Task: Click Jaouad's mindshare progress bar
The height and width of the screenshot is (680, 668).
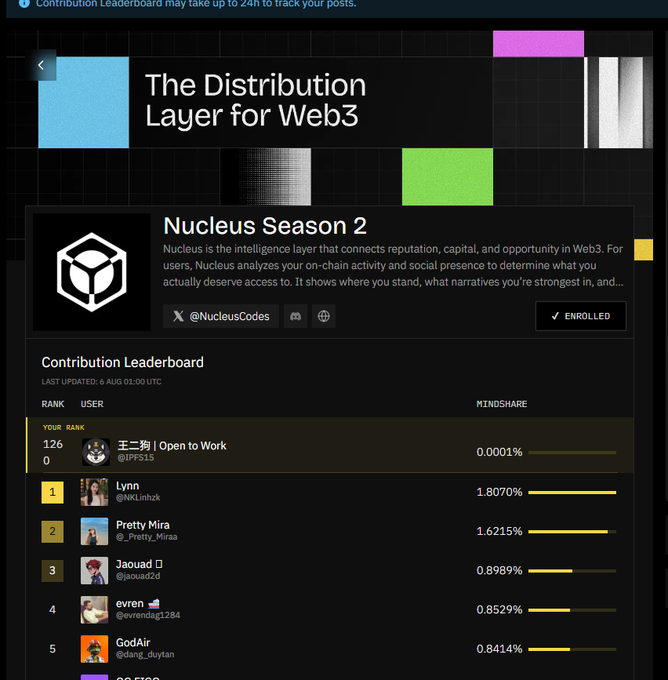Action: [572, 571]
